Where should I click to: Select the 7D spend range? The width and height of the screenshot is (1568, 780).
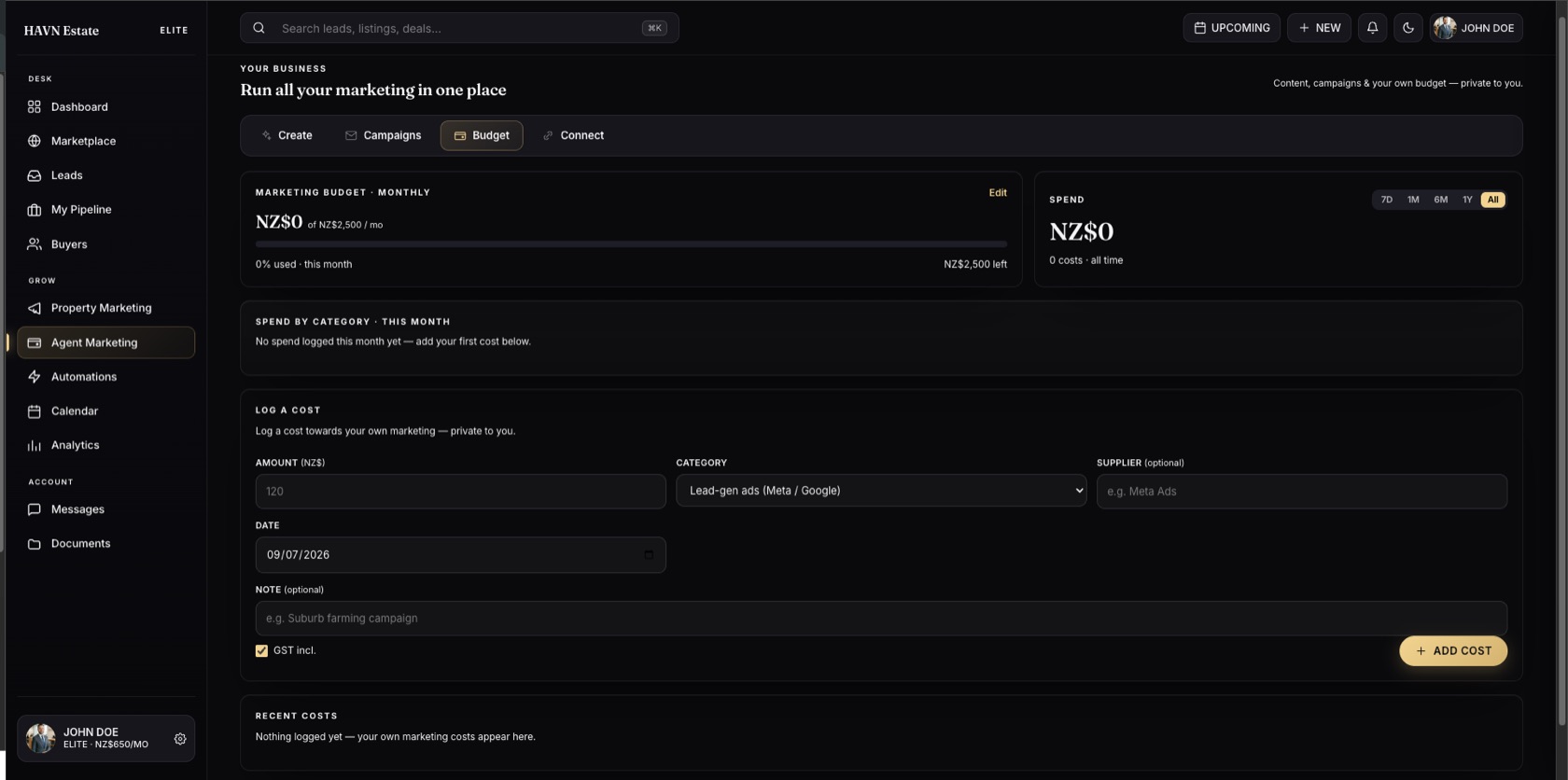coord(1386,200)
